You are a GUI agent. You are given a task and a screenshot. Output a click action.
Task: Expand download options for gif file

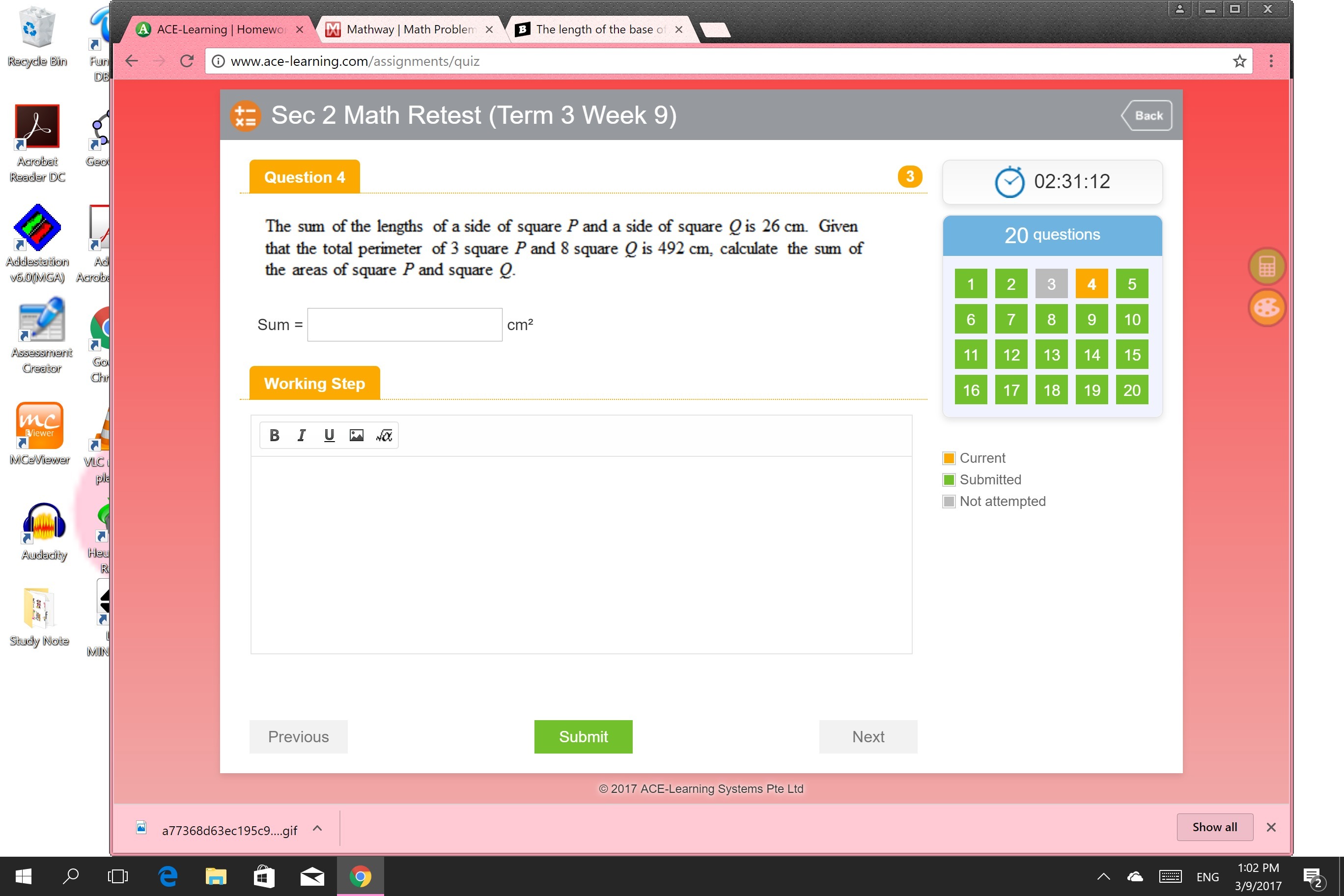(318, 829)
